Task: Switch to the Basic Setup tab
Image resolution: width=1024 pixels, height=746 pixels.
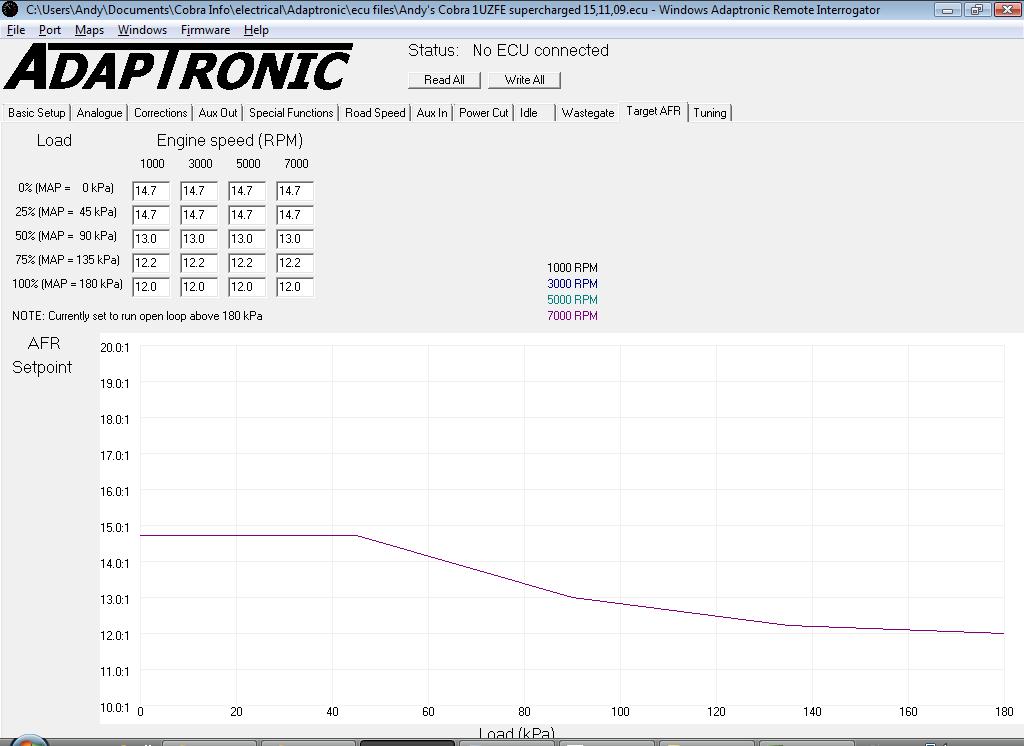Action: (37, 113)
